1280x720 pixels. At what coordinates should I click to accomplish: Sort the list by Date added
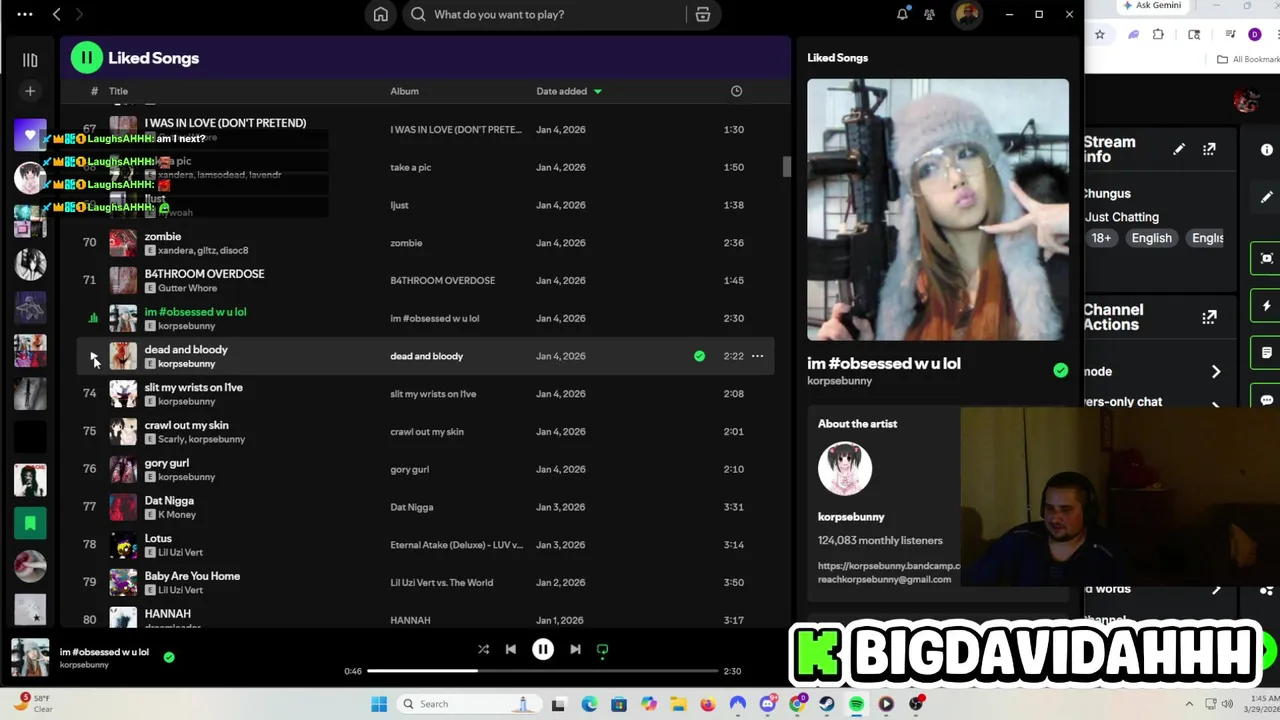click(569, 91)
